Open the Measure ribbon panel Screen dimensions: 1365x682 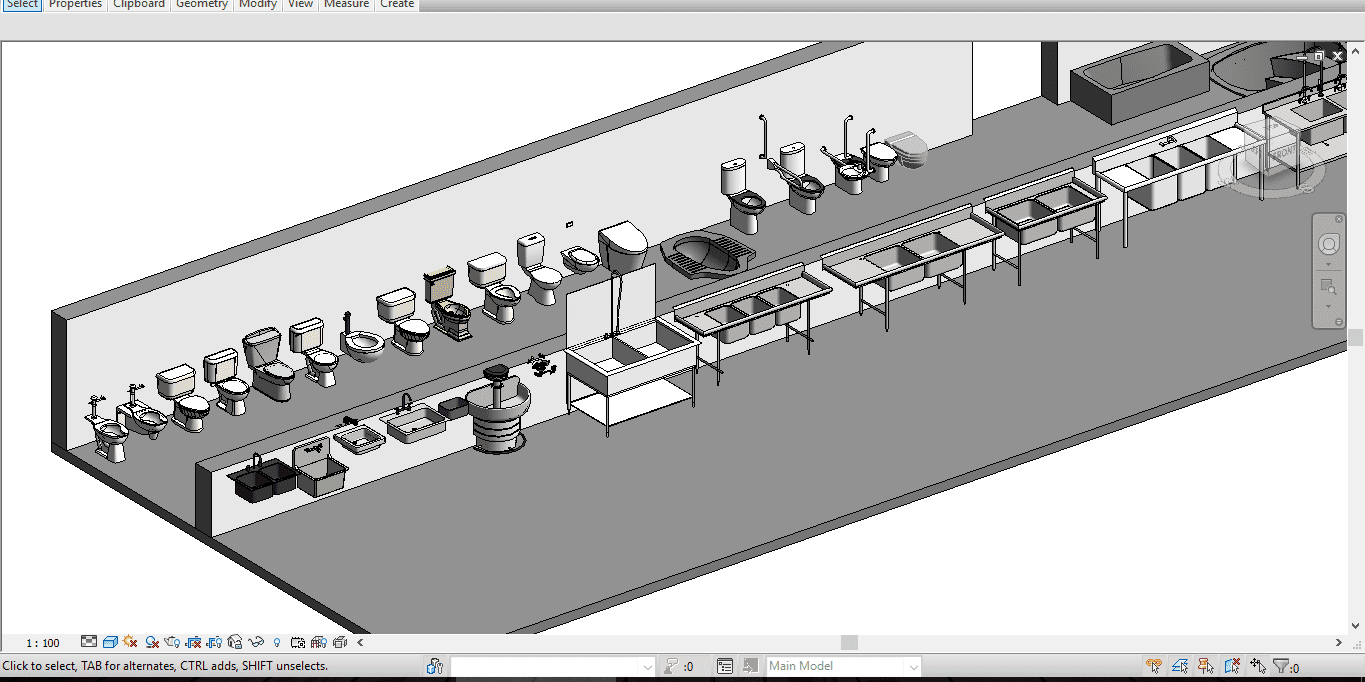pyautogui.click(x=346, y=4)
